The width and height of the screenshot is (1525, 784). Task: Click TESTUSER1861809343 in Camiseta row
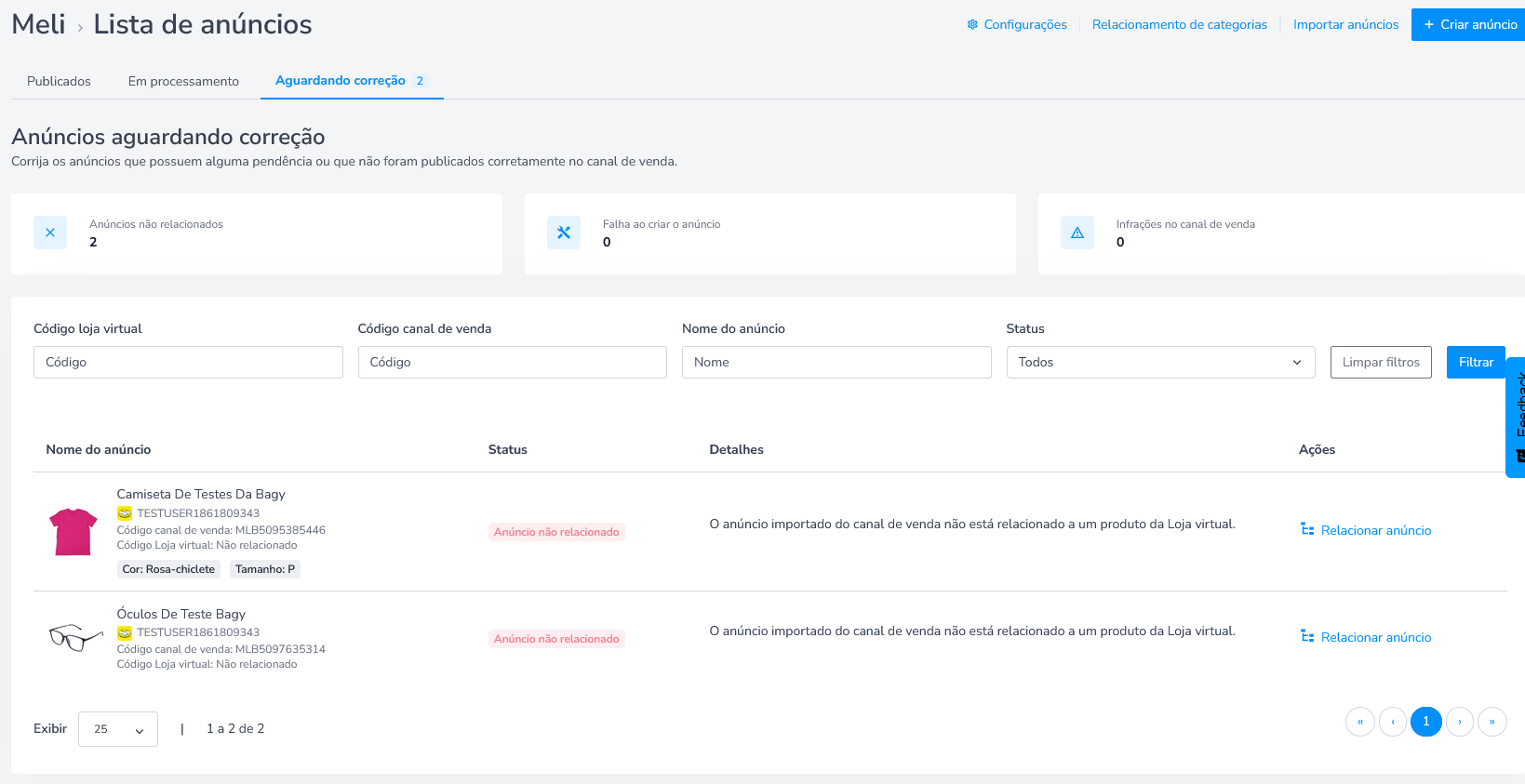[x=198, y=513]
